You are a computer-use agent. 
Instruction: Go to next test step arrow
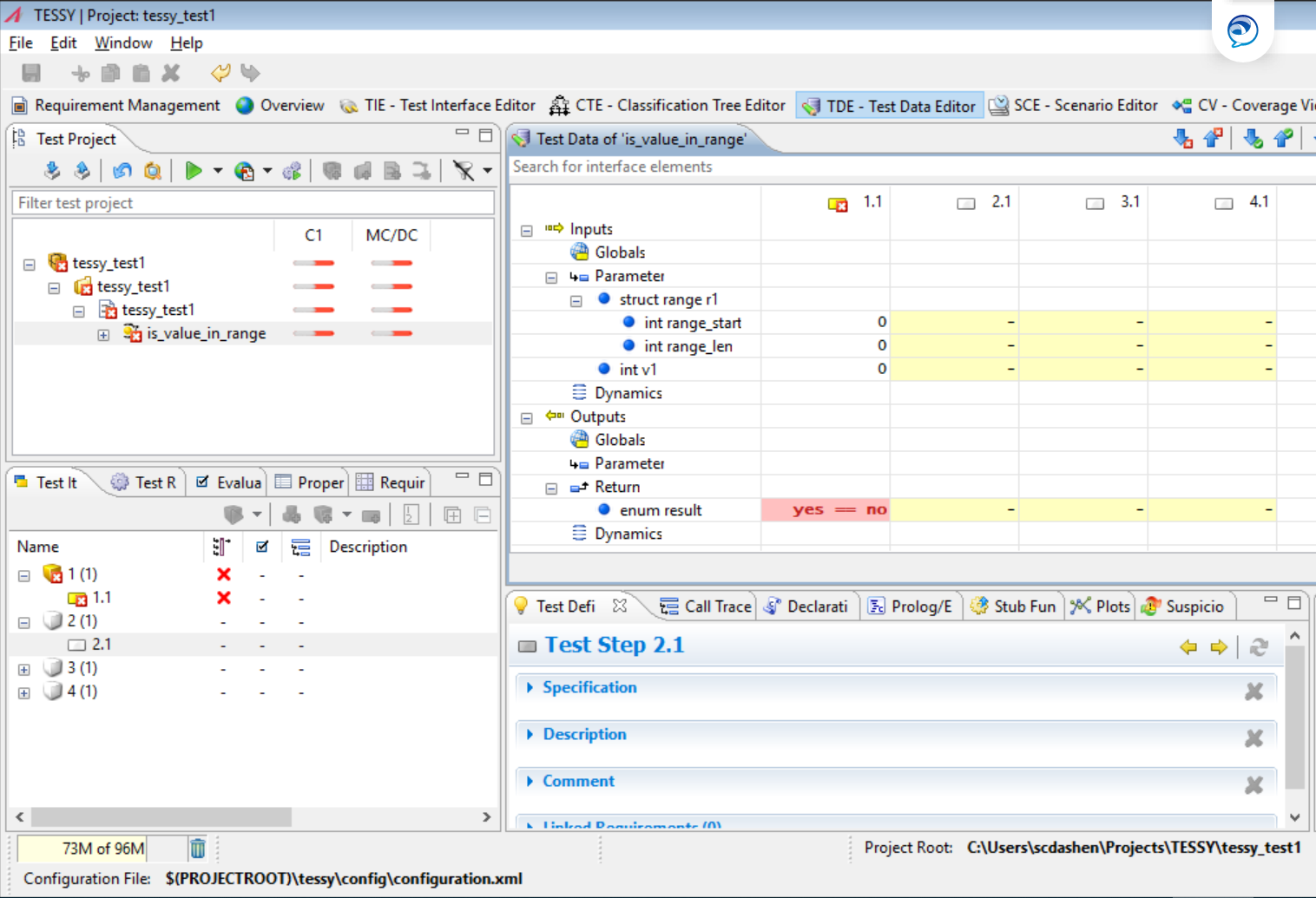pos(1219,646)
